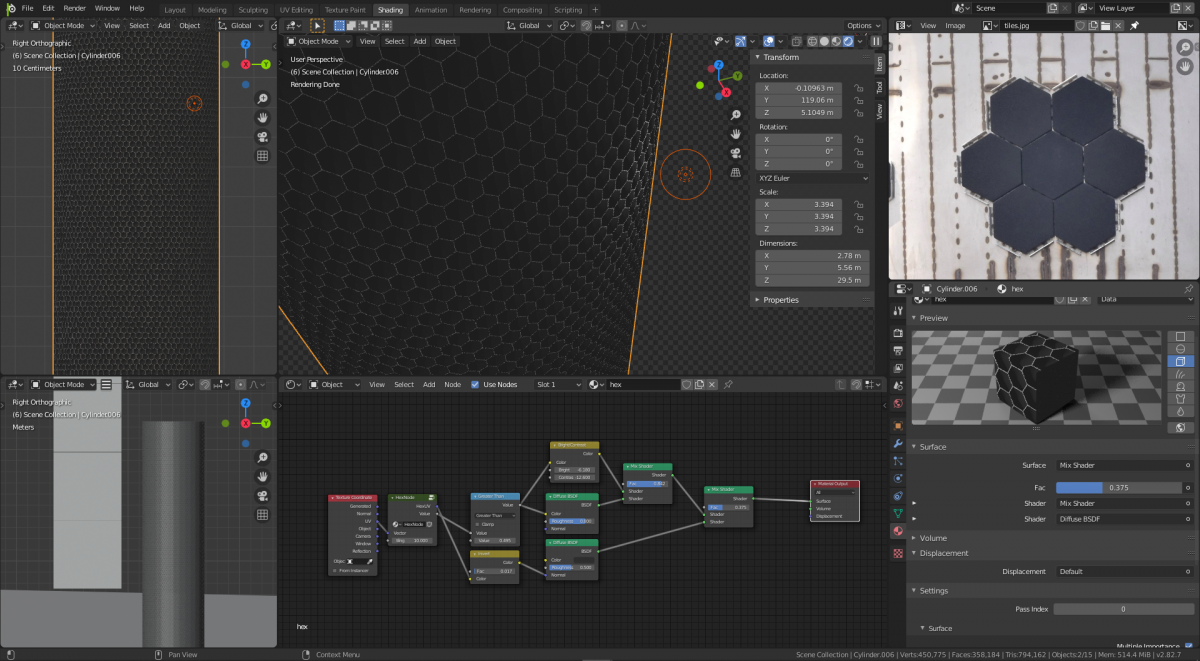This screenshot has width=1200, height=661.
Task: Open the Render menu
Action: coord(74,8)
